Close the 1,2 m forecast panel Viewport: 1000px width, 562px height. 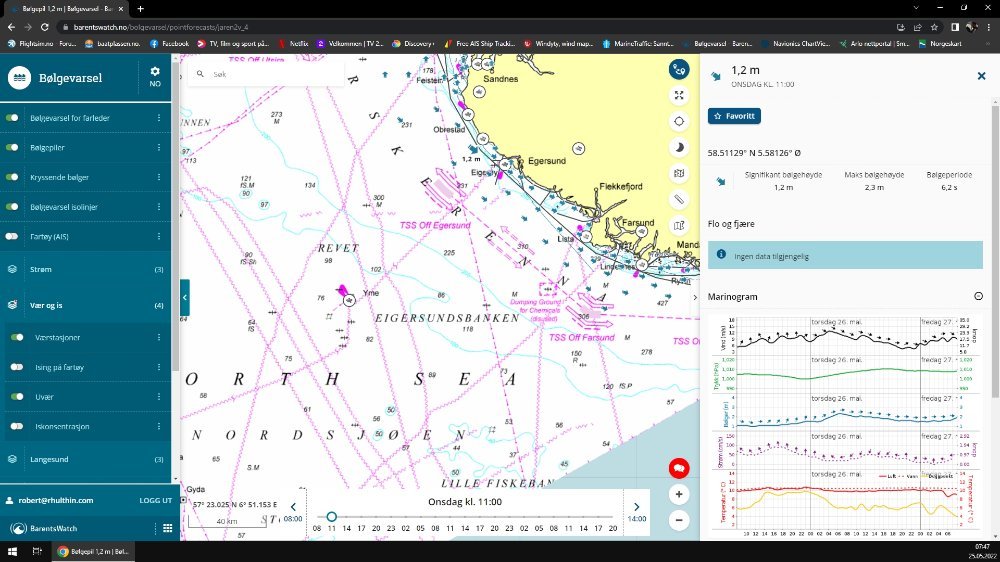tap(981, 76)
